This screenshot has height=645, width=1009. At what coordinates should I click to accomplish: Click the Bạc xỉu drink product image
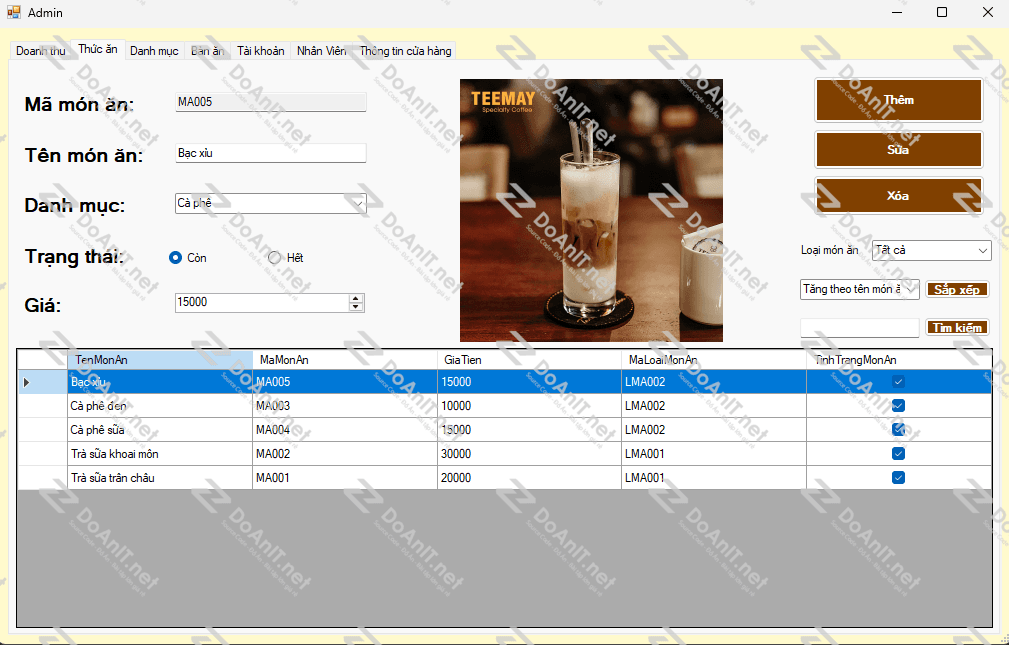(x=591, y=210)
